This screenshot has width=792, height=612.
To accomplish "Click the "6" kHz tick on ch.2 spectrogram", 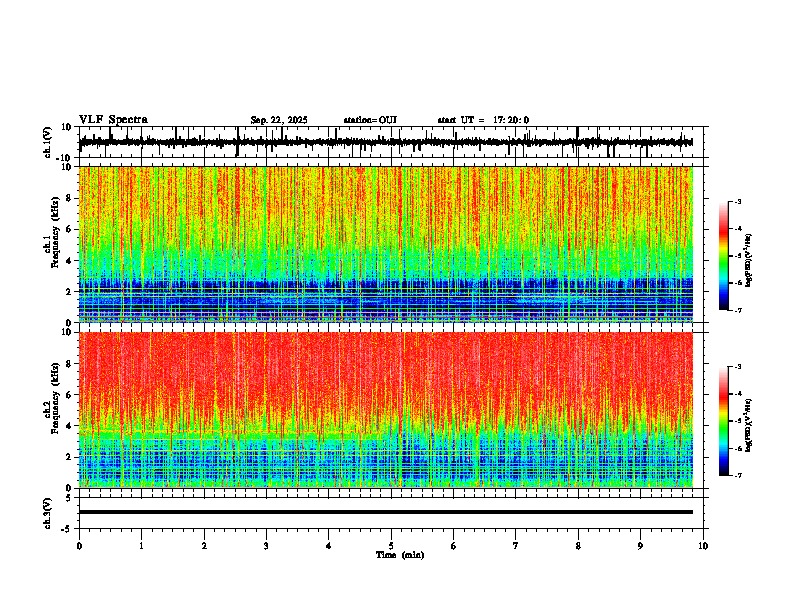I will click(70, 395).
